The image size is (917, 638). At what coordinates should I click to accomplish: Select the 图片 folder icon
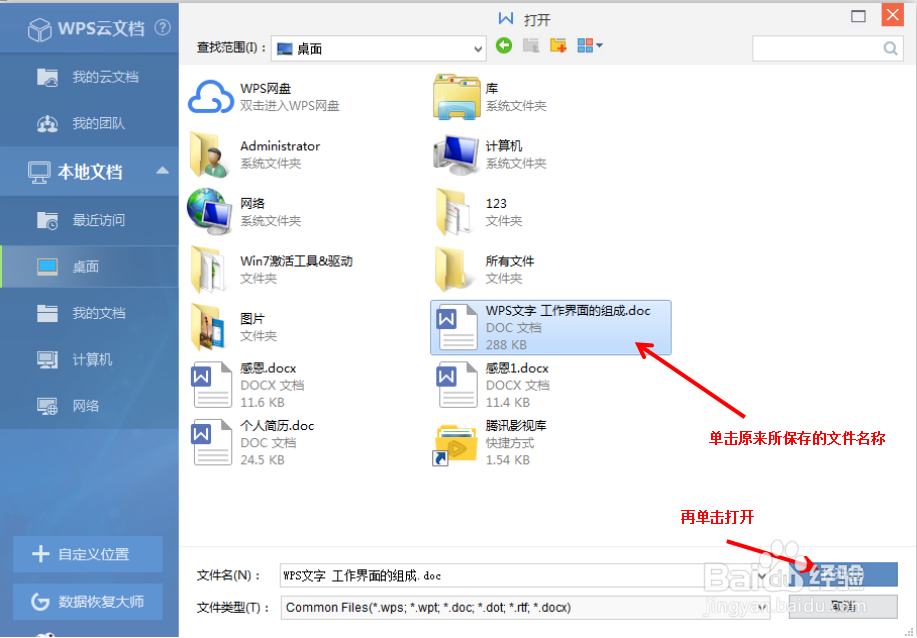click(209, 327)
